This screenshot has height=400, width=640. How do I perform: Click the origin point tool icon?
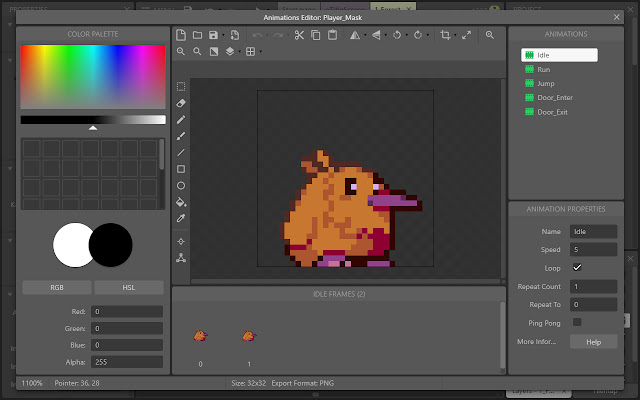coord(181,242)
